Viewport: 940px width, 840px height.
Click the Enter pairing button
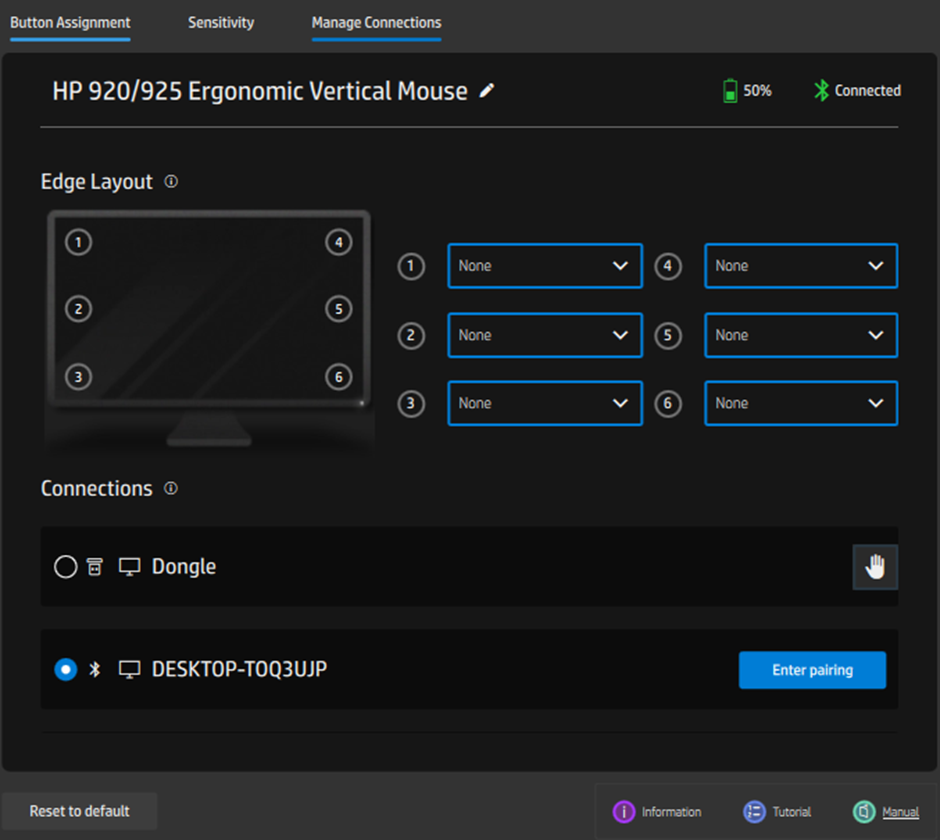click(812, 670)
